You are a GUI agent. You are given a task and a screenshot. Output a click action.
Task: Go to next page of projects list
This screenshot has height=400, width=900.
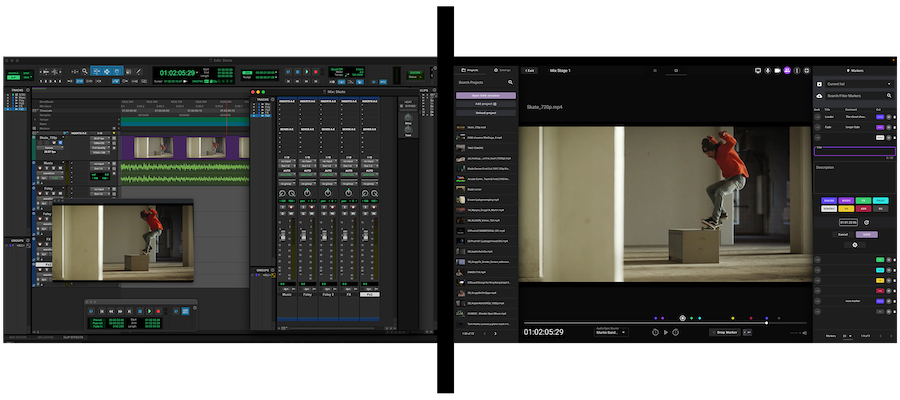495,333
